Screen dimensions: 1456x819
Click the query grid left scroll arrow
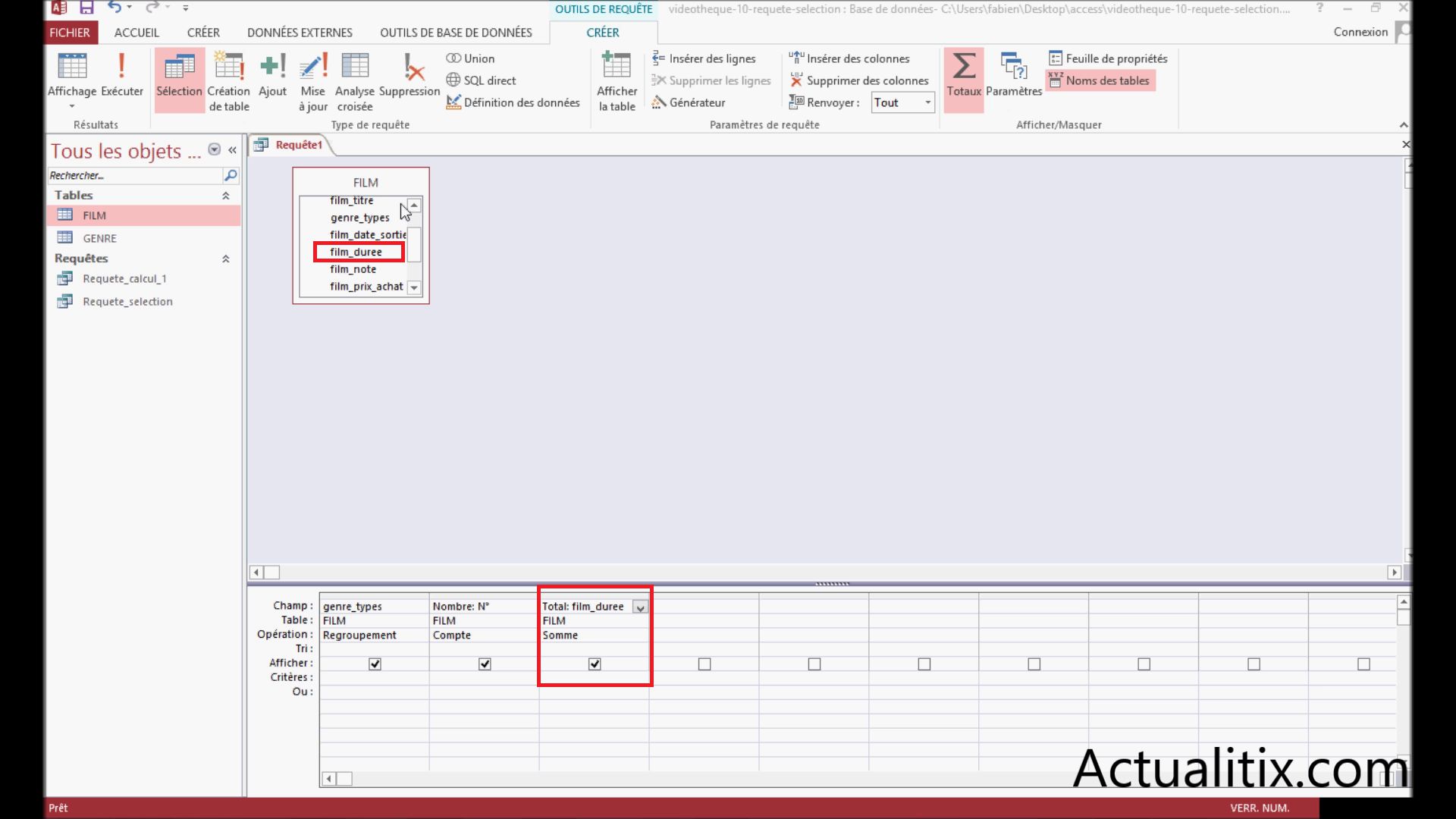click(x=329, y=779)
